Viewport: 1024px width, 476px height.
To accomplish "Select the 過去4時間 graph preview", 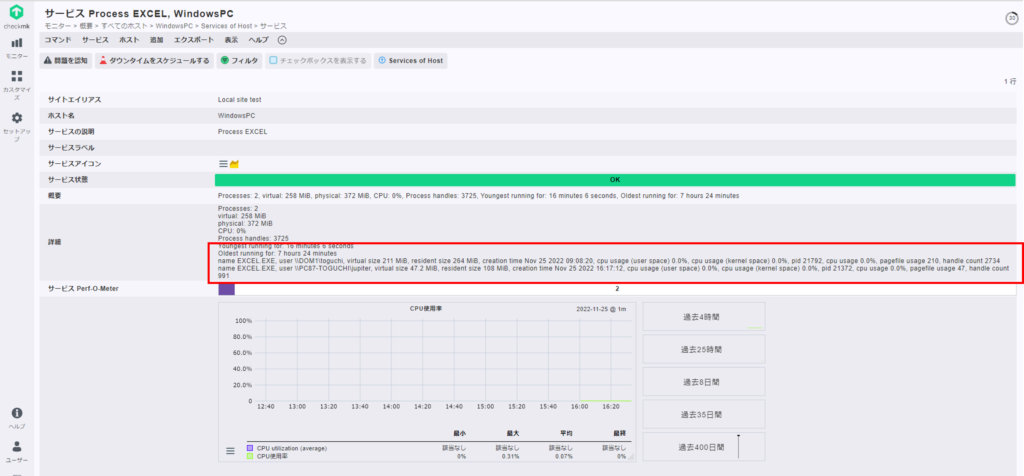I will coord(703,317).
